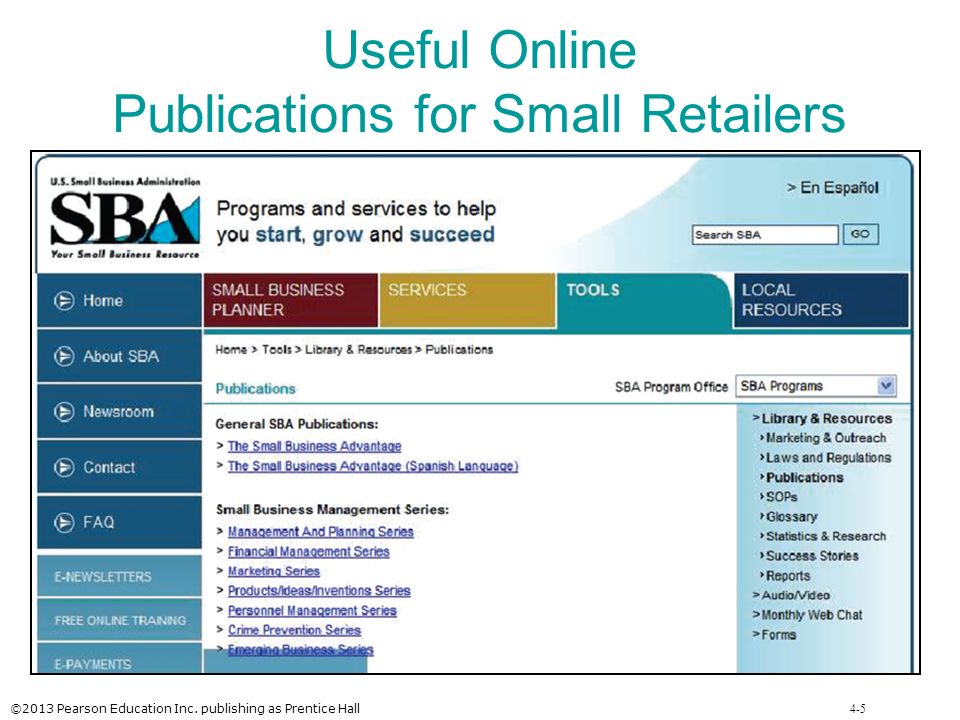Click Library & Resources in the breadcrumb
Viewport: 960px width, 720px height.
pyautogui.click(x=358, y=350)
